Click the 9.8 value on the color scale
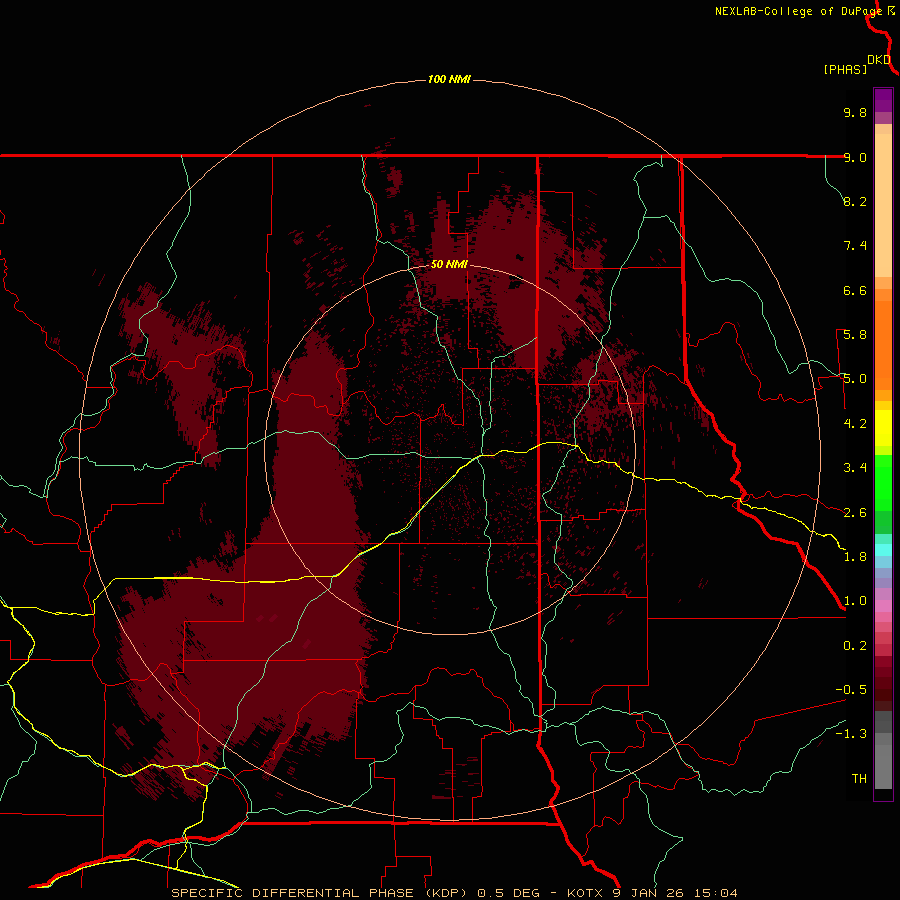Viewport: 900px width, 900px height. point(855,112)
